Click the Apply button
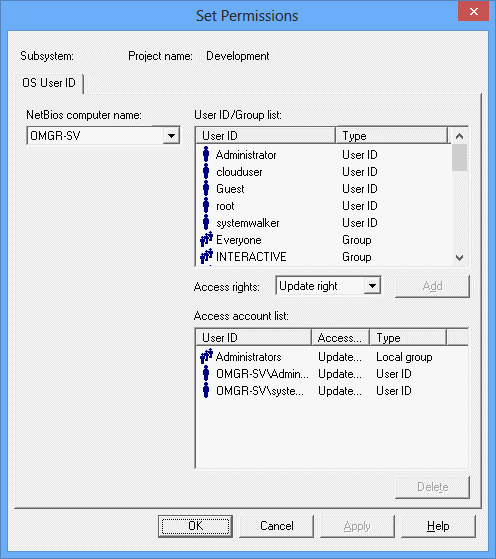This screenshot has width=496, height=559. [357, 526]
